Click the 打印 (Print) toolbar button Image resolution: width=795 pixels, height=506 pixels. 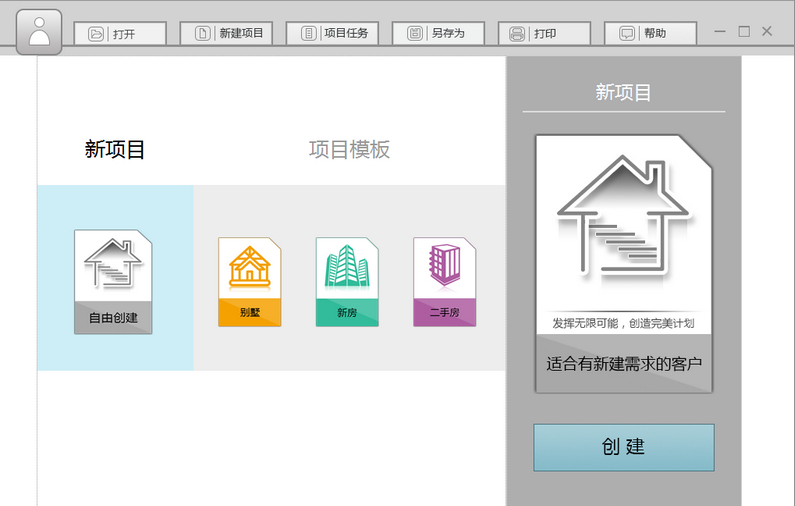point(545,33)
